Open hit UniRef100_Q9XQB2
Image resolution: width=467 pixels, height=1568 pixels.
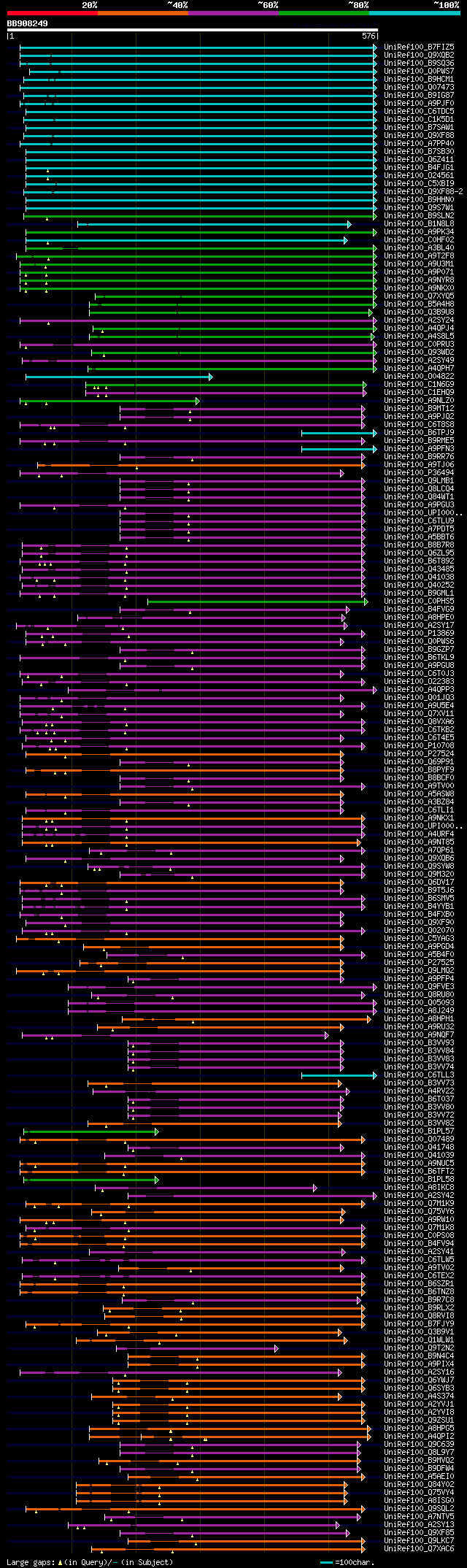coord(419,55)
